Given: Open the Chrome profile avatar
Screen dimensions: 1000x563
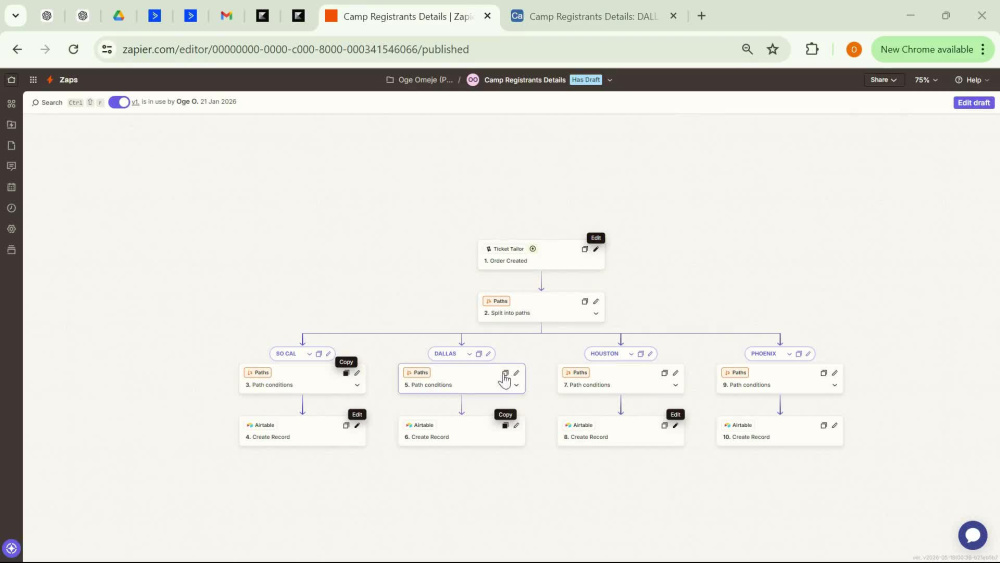Looking at the screenshot, I should click(853, 49).
